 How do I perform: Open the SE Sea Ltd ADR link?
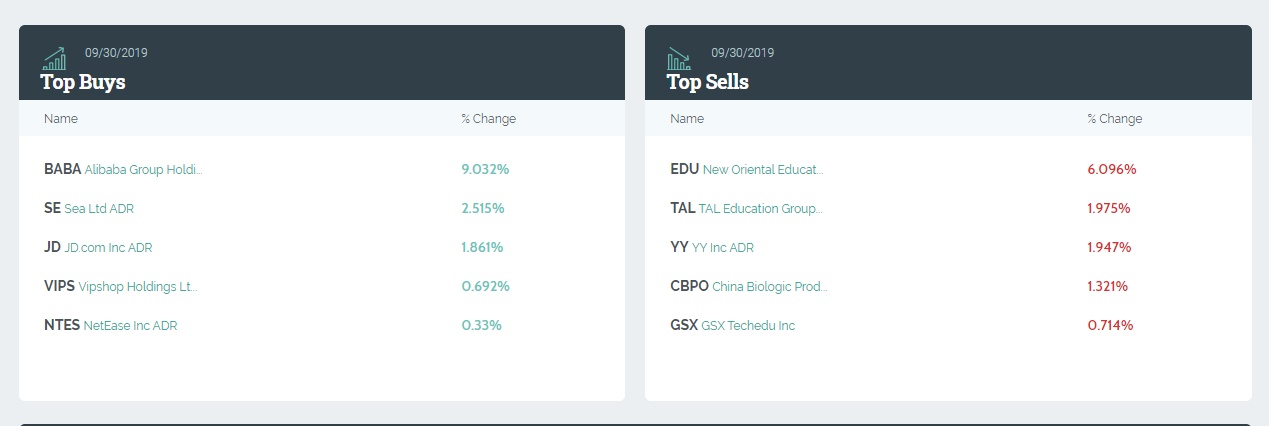[89, 209]
